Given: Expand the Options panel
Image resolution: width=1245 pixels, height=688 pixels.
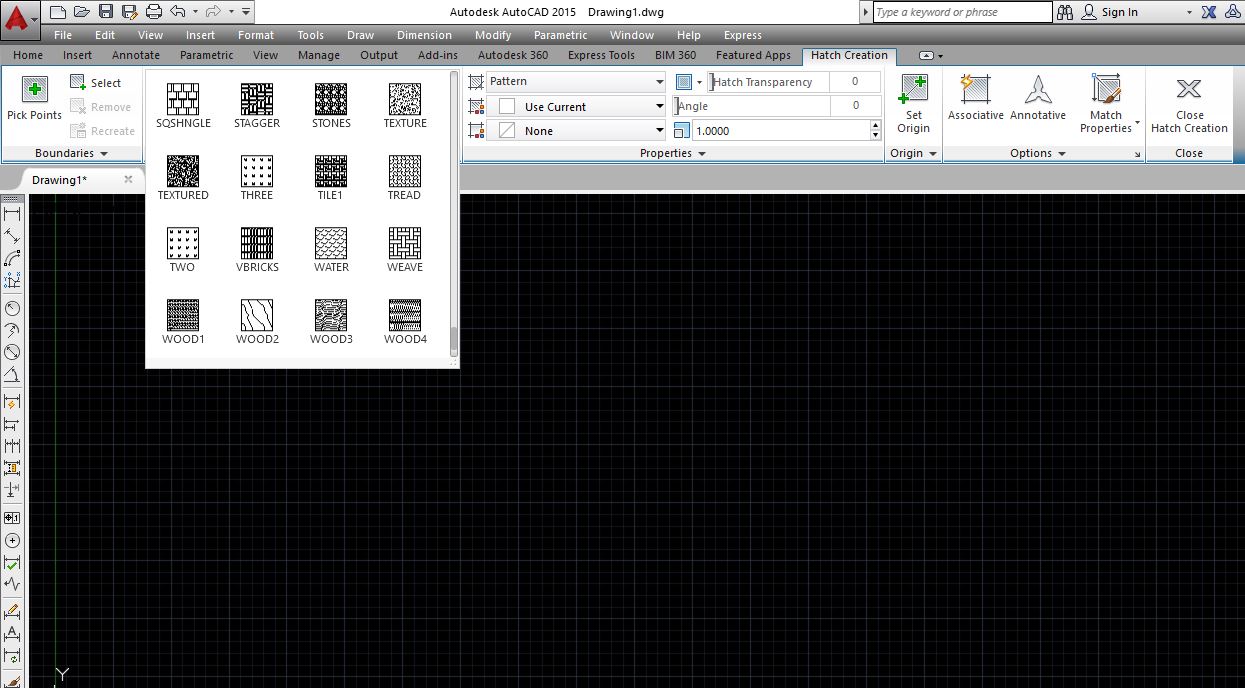Looking at the screenshot, I should [1037, 153].
